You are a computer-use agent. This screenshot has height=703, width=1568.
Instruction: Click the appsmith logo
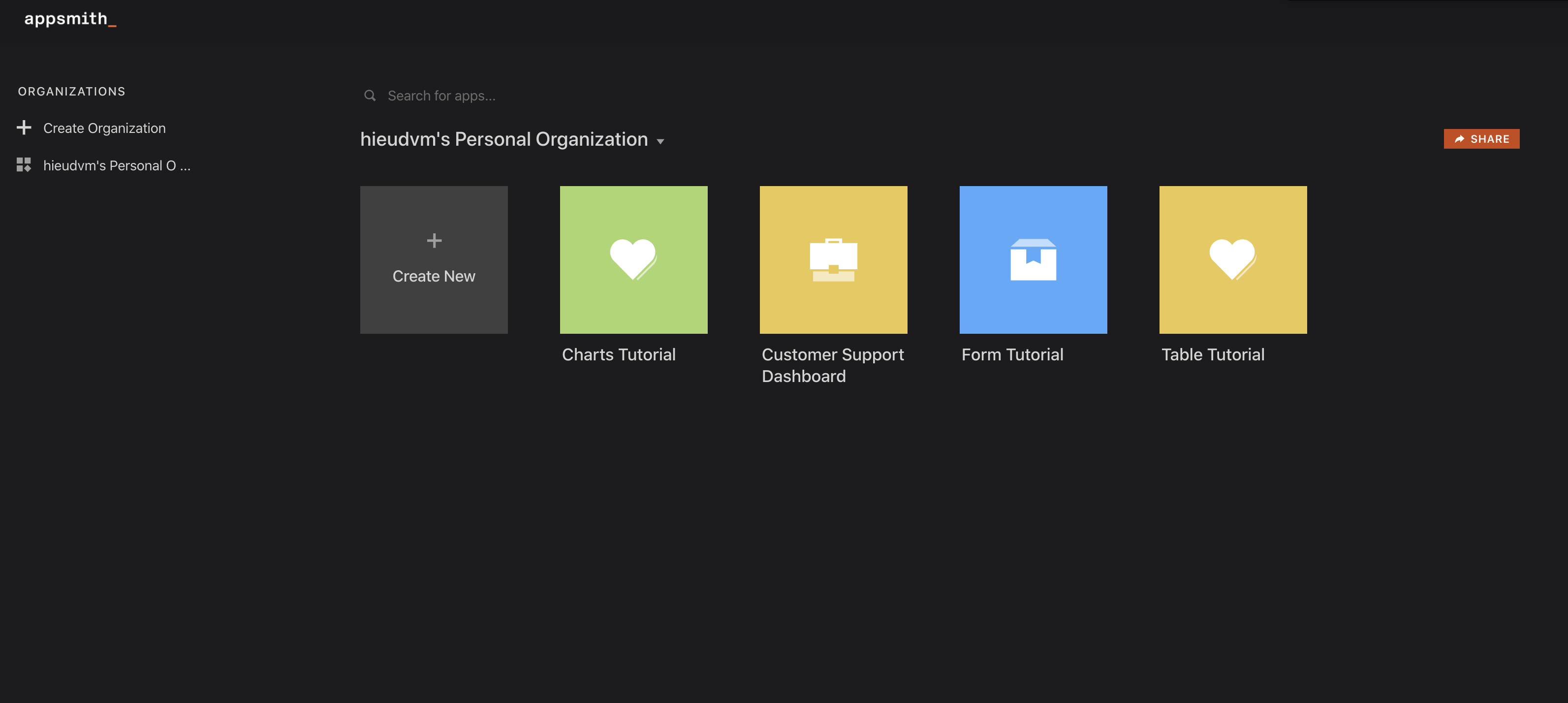69,19
